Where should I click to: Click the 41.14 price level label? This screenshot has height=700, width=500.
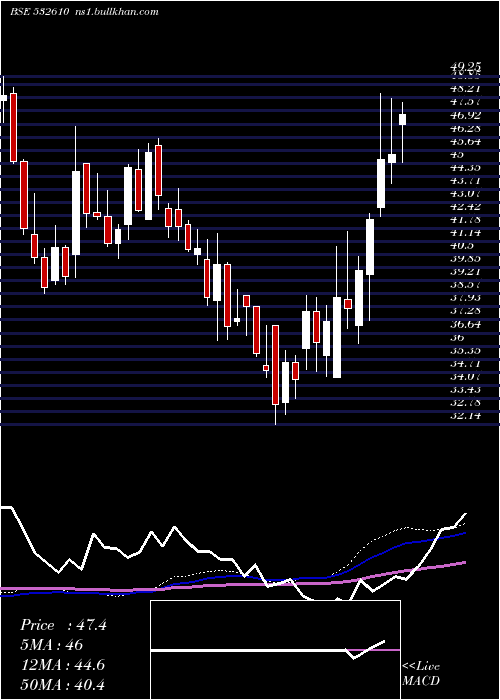click(x=465, y=233)
